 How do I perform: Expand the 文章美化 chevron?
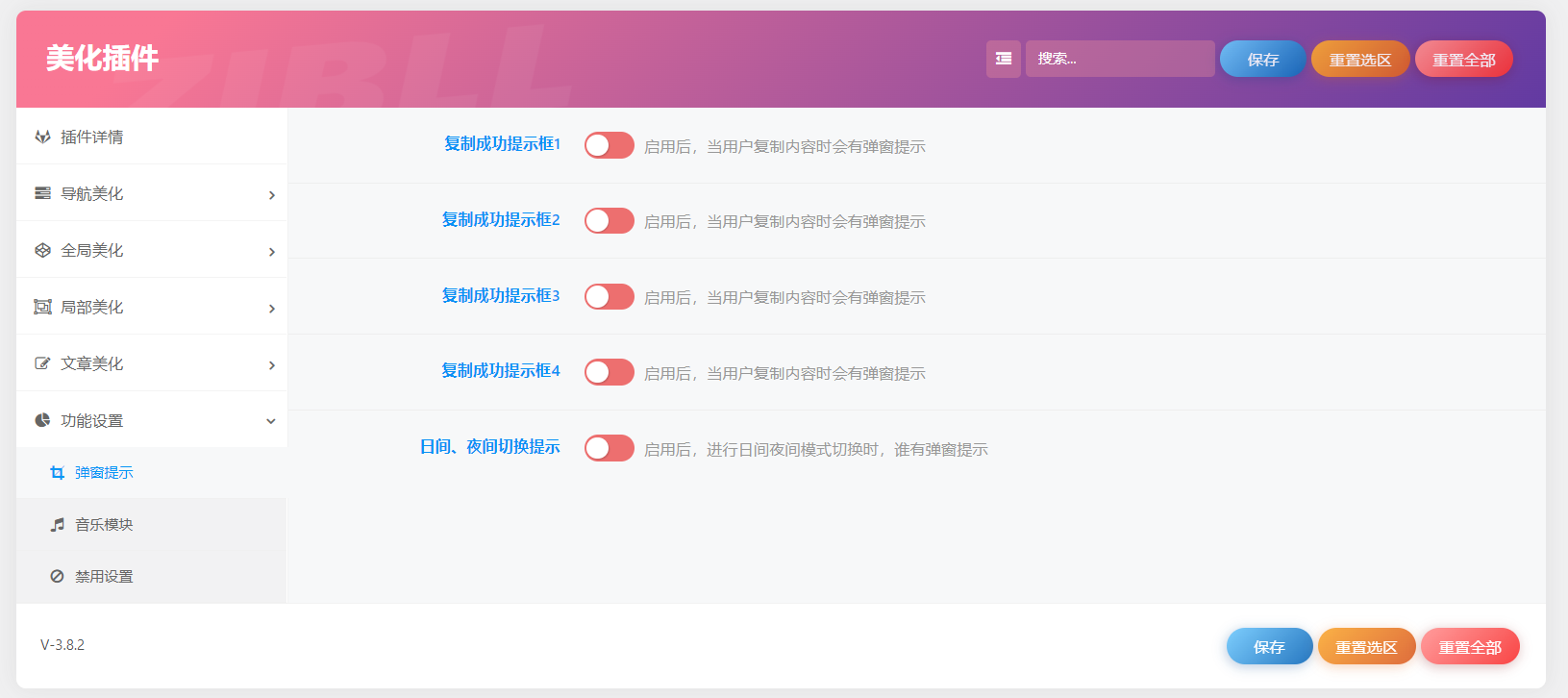point(272,365)
